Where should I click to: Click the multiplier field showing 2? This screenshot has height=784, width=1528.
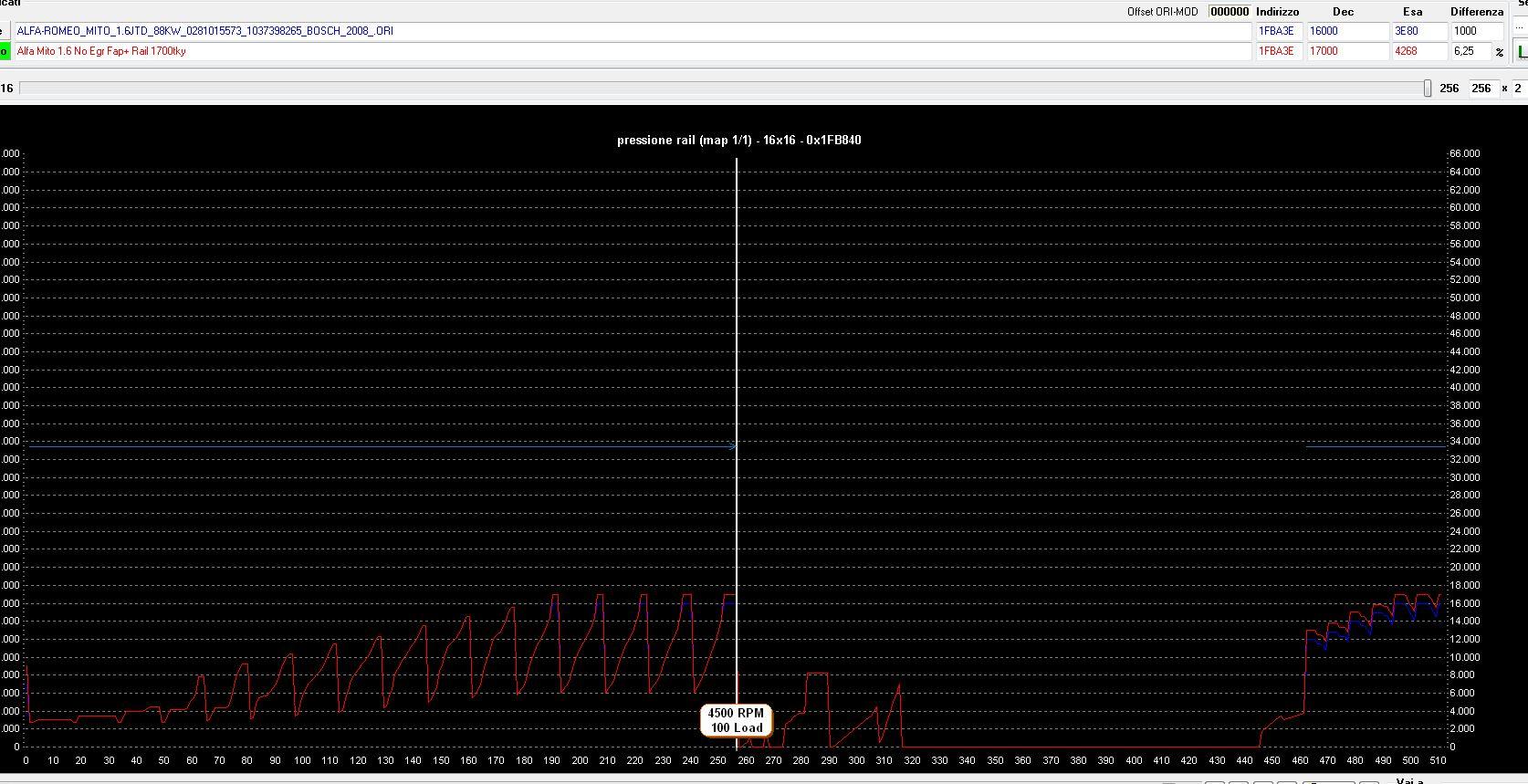(1519, 89)
